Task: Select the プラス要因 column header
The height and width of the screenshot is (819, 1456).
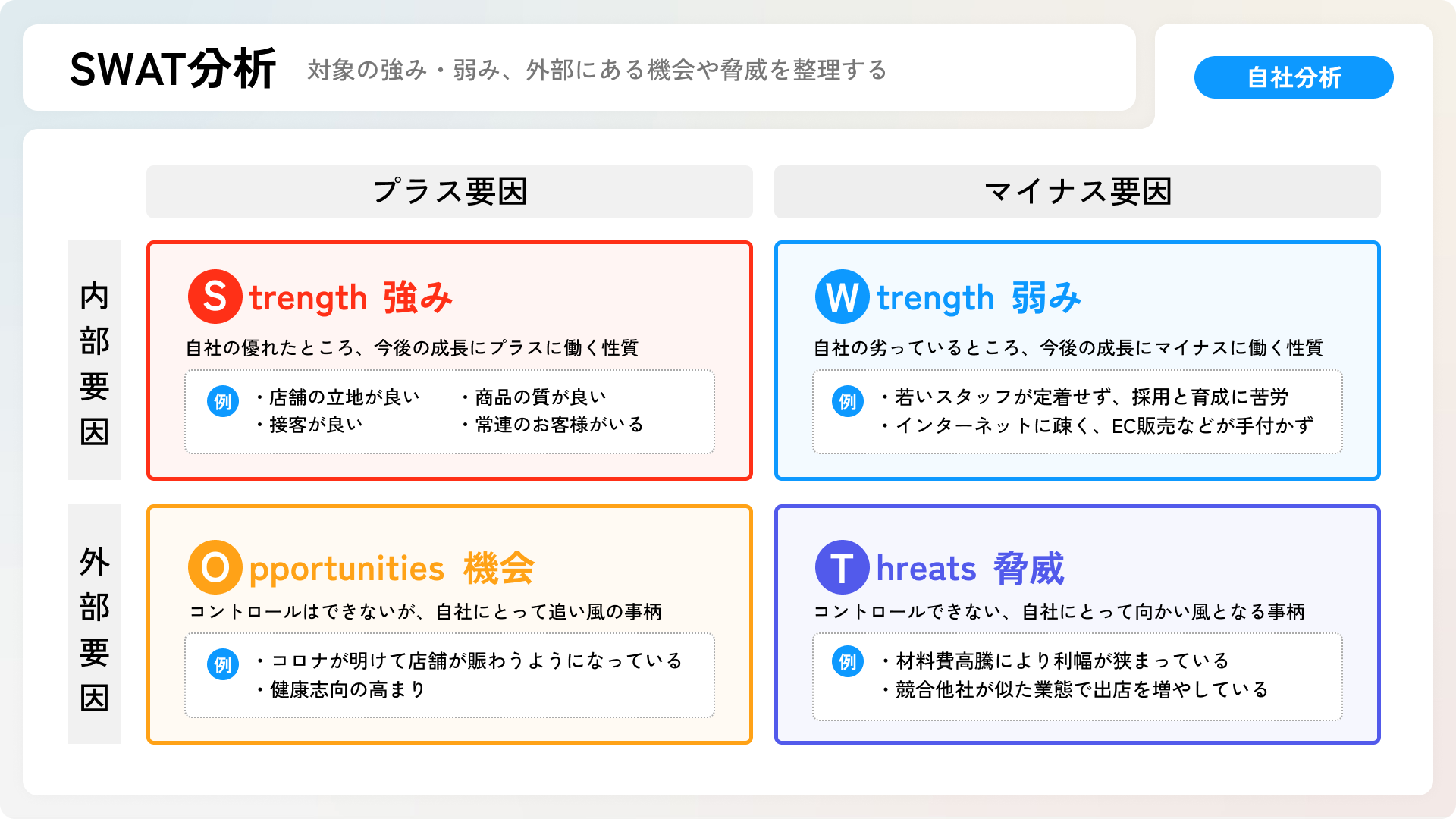Action: 450,192
